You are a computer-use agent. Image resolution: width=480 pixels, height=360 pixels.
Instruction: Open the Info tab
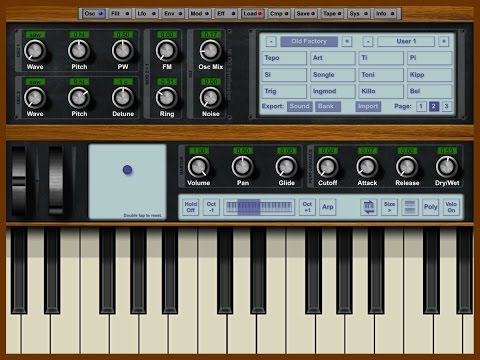(385, 14)
